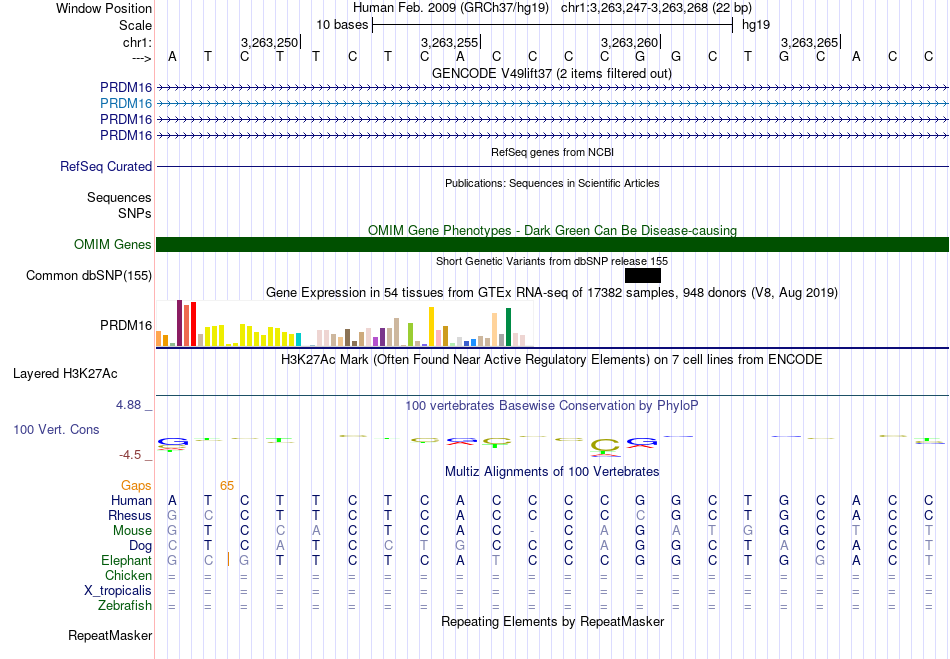This screenshot has height=659, width=950.
Task: Click the Window Position track label
Action: click(104, 8)
